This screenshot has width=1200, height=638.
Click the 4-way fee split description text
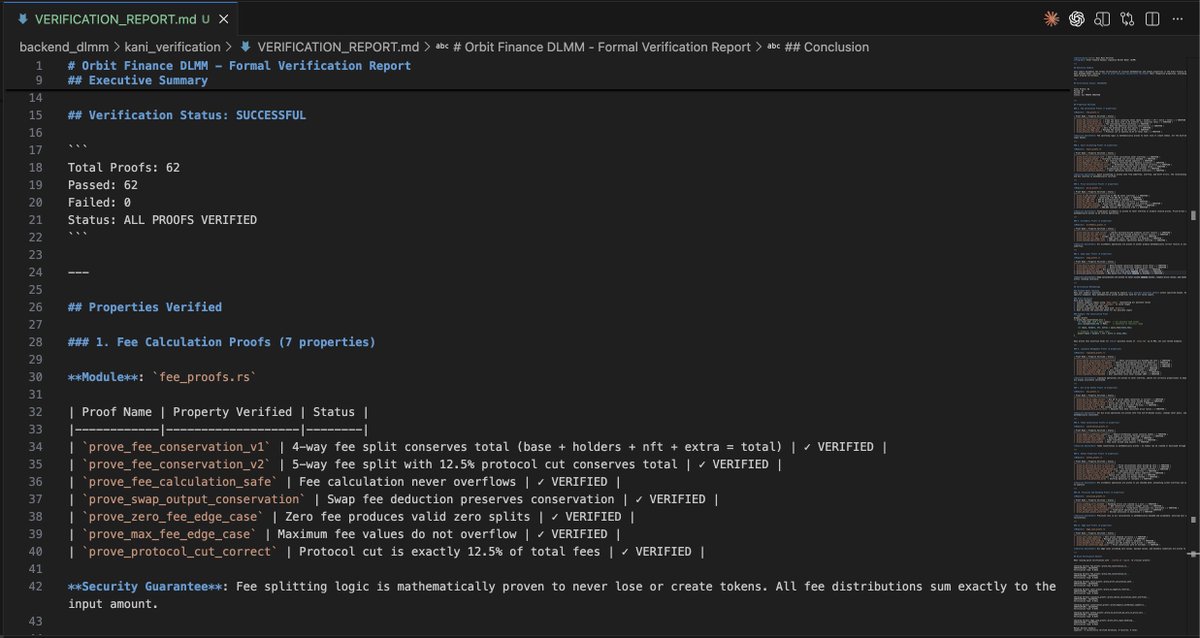[539, 447]
